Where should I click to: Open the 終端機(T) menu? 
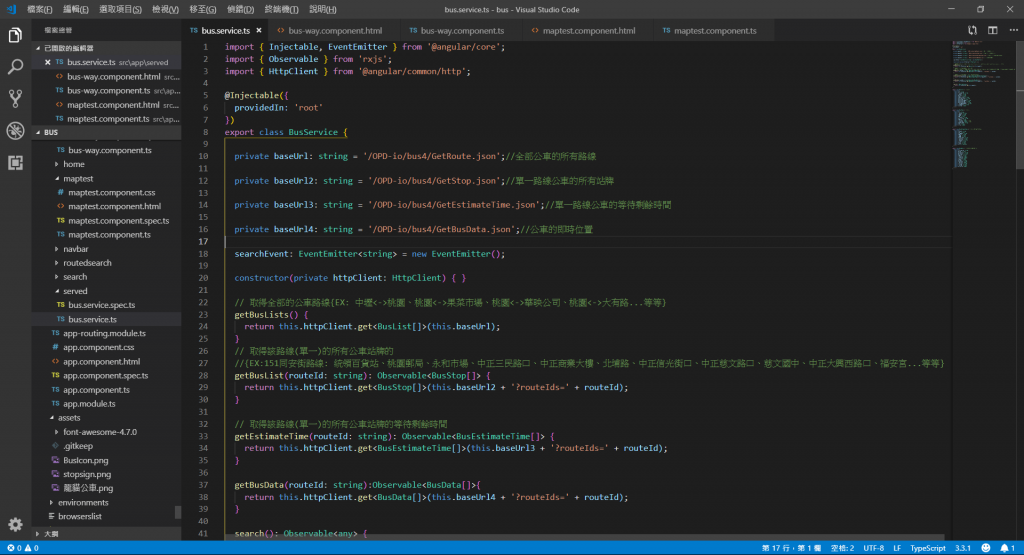point(281,9)
